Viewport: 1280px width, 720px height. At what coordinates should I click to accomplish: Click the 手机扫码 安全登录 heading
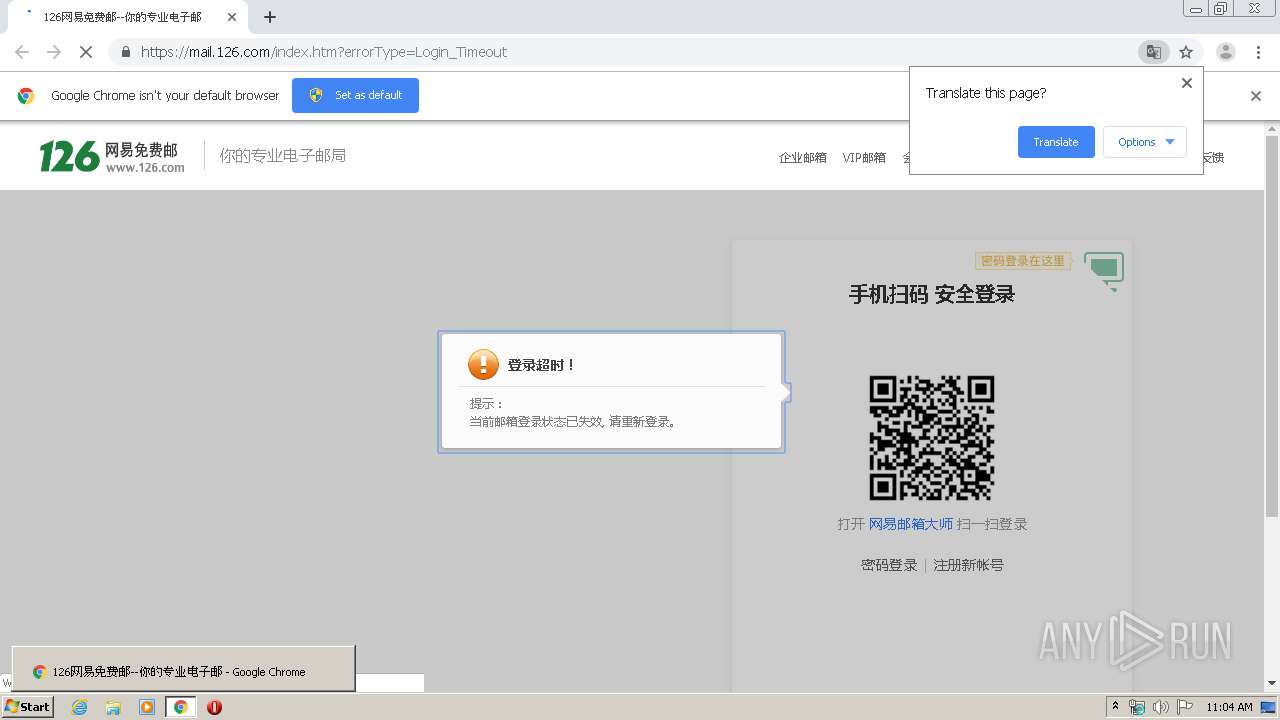pyautogui.click(x=932, y=294)
